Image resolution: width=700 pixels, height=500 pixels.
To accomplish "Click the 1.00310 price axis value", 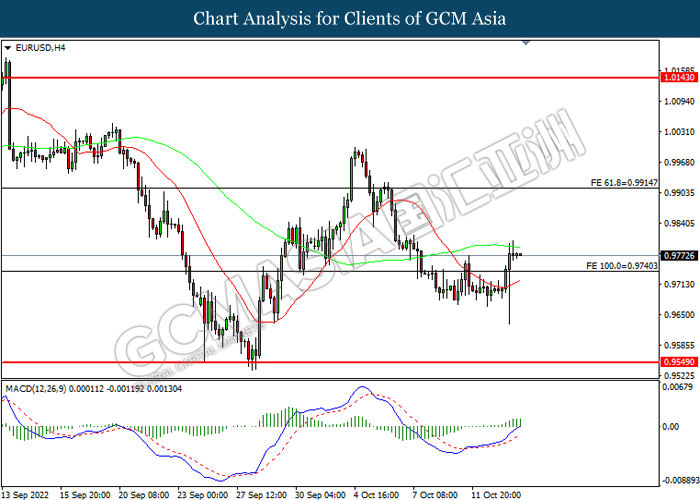I will pyautogui.click(x=680, y=132).
